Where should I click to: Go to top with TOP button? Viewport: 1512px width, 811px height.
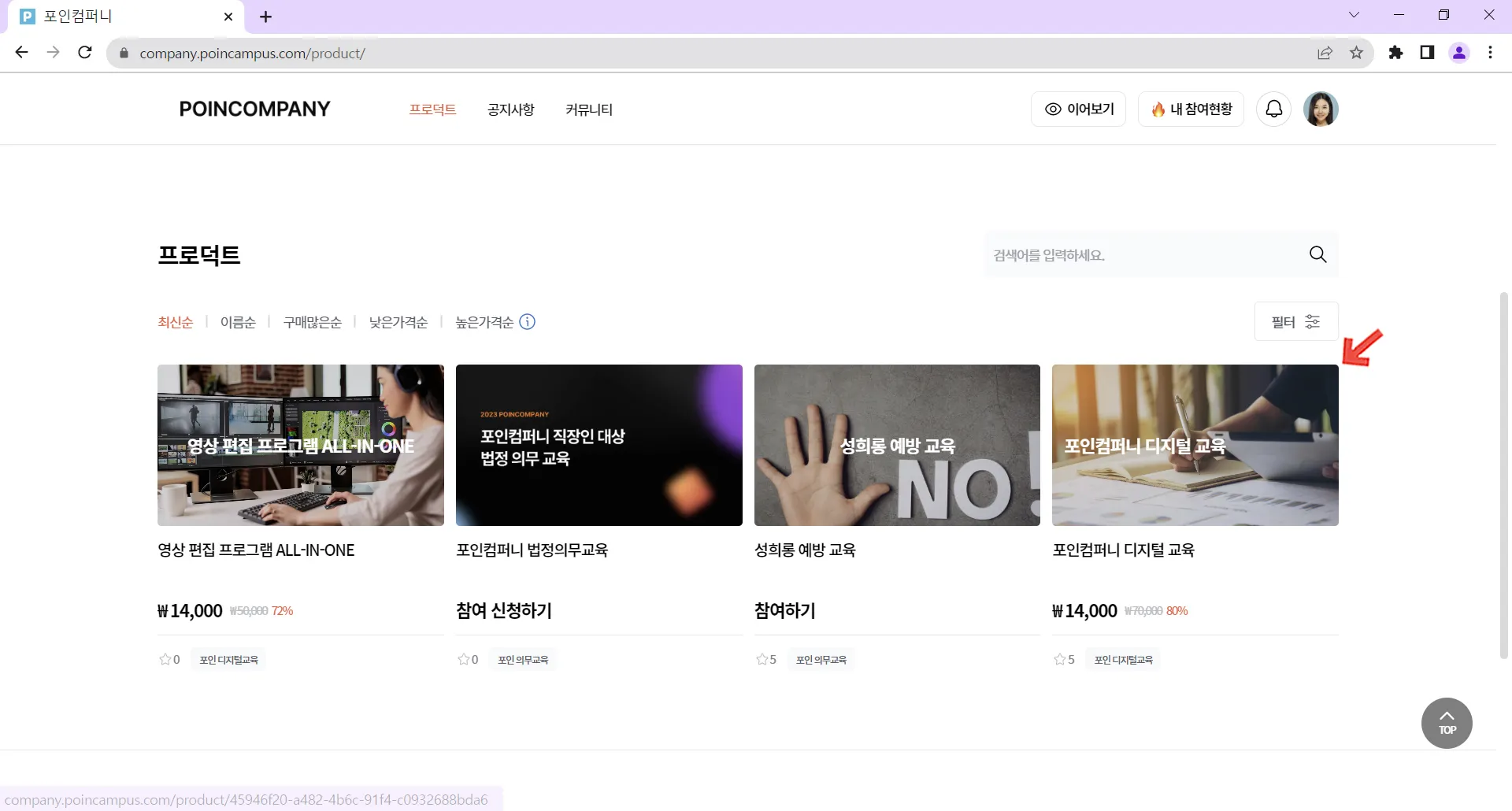click(1447, 723)
